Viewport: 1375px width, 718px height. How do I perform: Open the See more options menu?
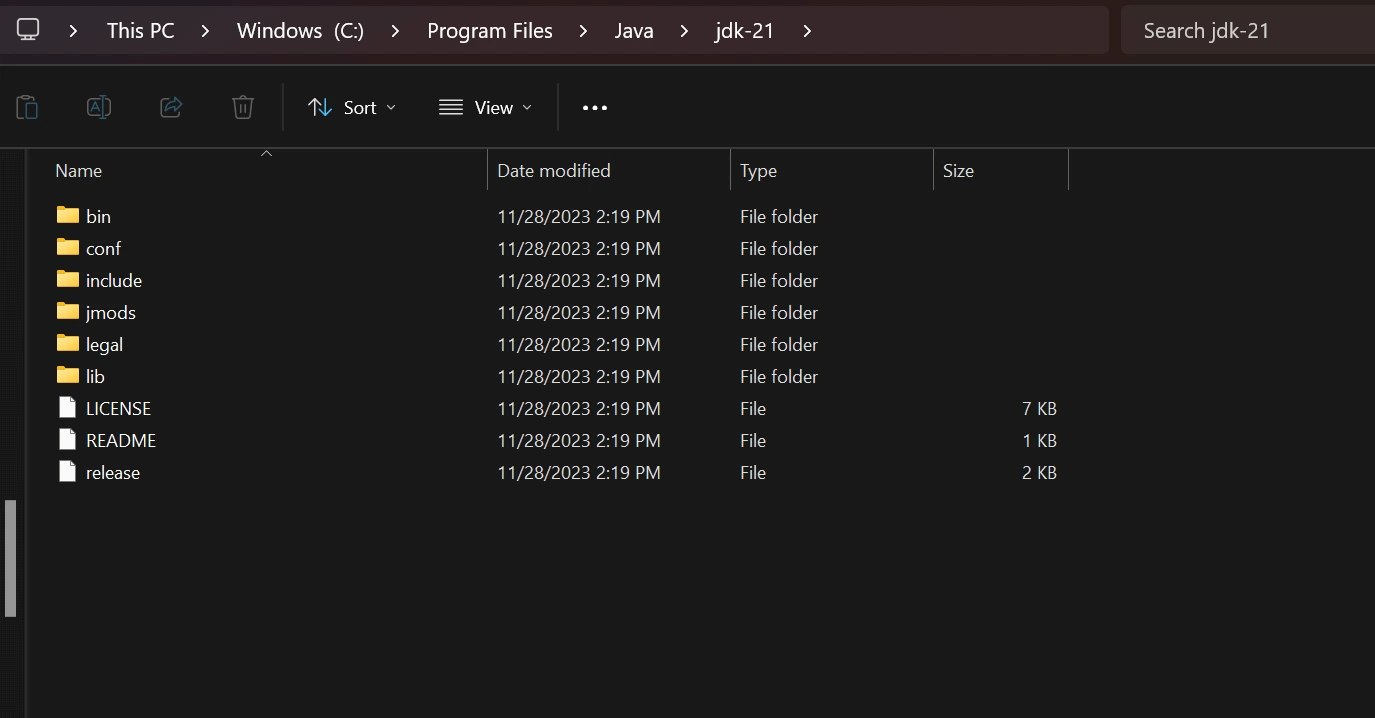[x=594, y=107]
